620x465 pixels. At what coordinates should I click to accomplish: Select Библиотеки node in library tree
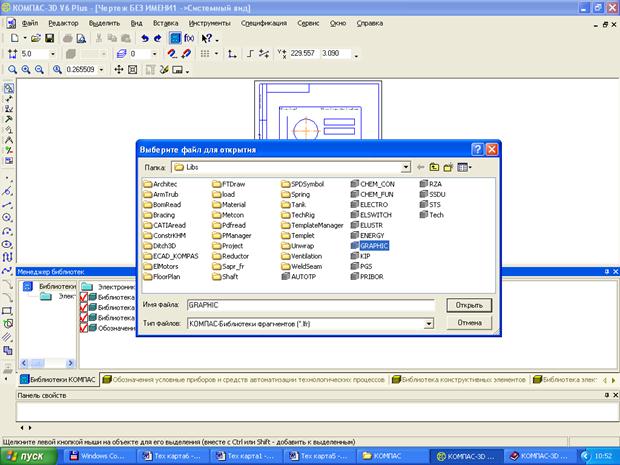(49, 286)
